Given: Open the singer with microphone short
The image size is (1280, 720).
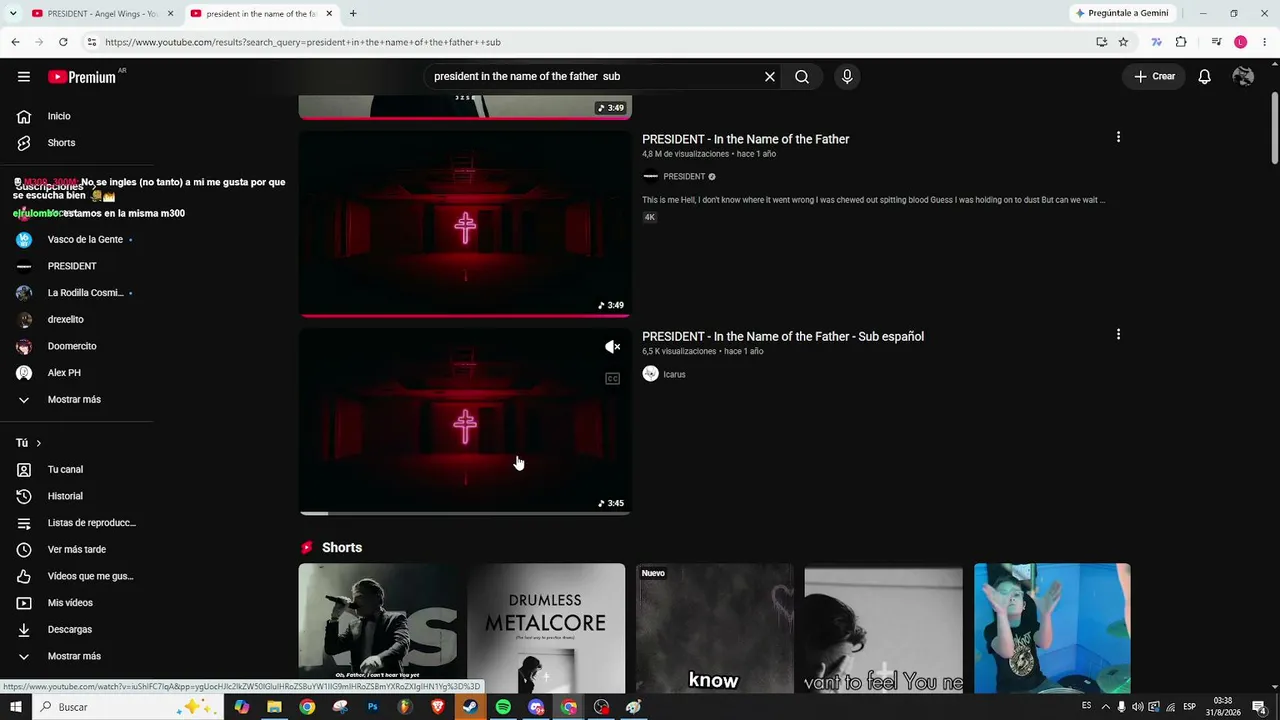Looking at the screenshot, I should click(378, 628).
